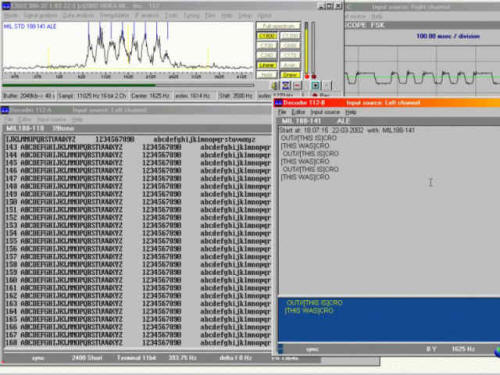
Task: Click the Full spectrum button
Action: click(x=278, y=26)
